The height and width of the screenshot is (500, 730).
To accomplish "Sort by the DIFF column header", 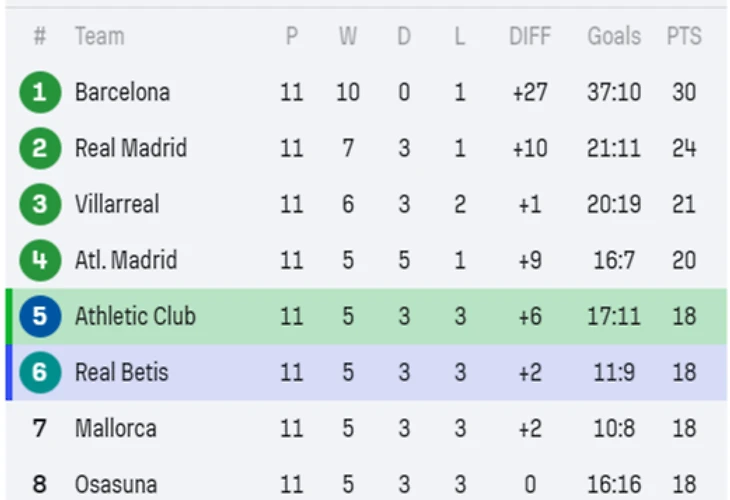I will point(529,36).
